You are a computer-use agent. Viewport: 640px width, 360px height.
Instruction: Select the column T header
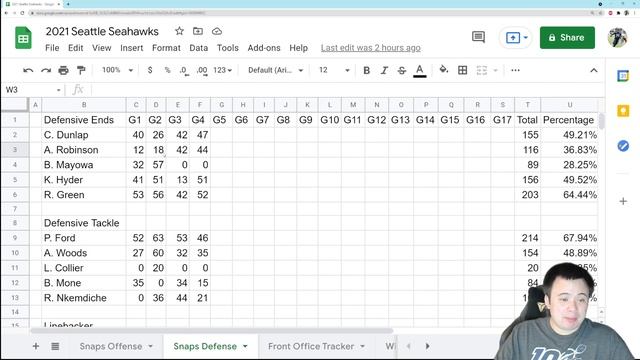(527, 105)
